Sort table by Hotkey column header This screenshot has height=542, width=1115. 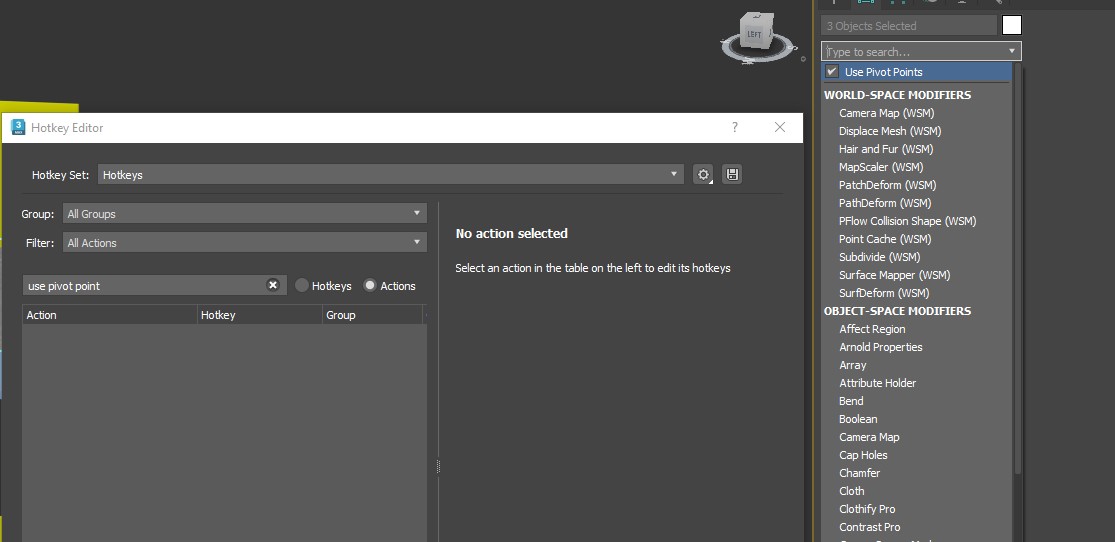pyautogui.click(x=260, y=315)
